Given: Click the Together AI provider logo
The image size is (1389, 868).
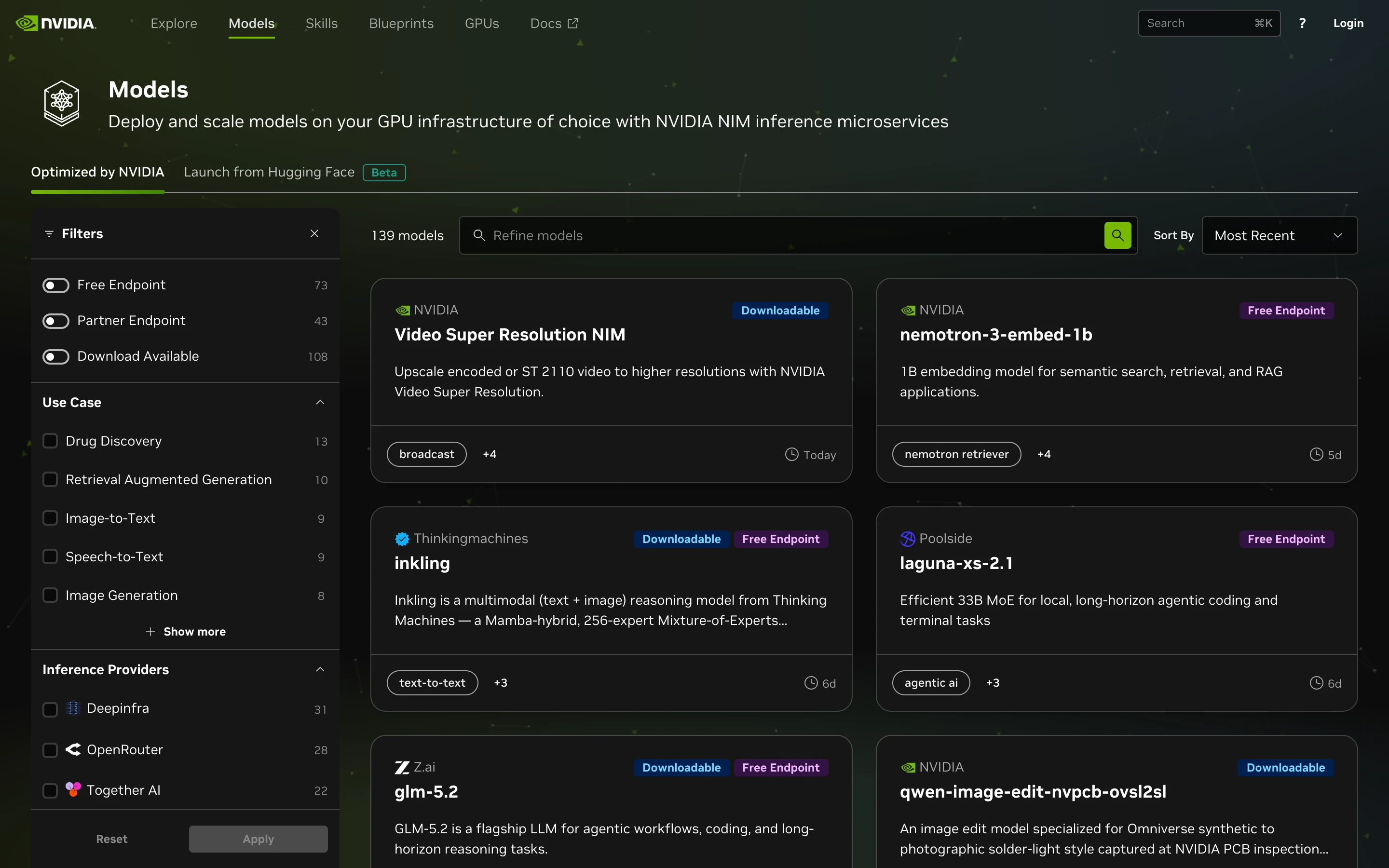Looking at the screenshot, I should pyautogui.click(x=73, y=789).
